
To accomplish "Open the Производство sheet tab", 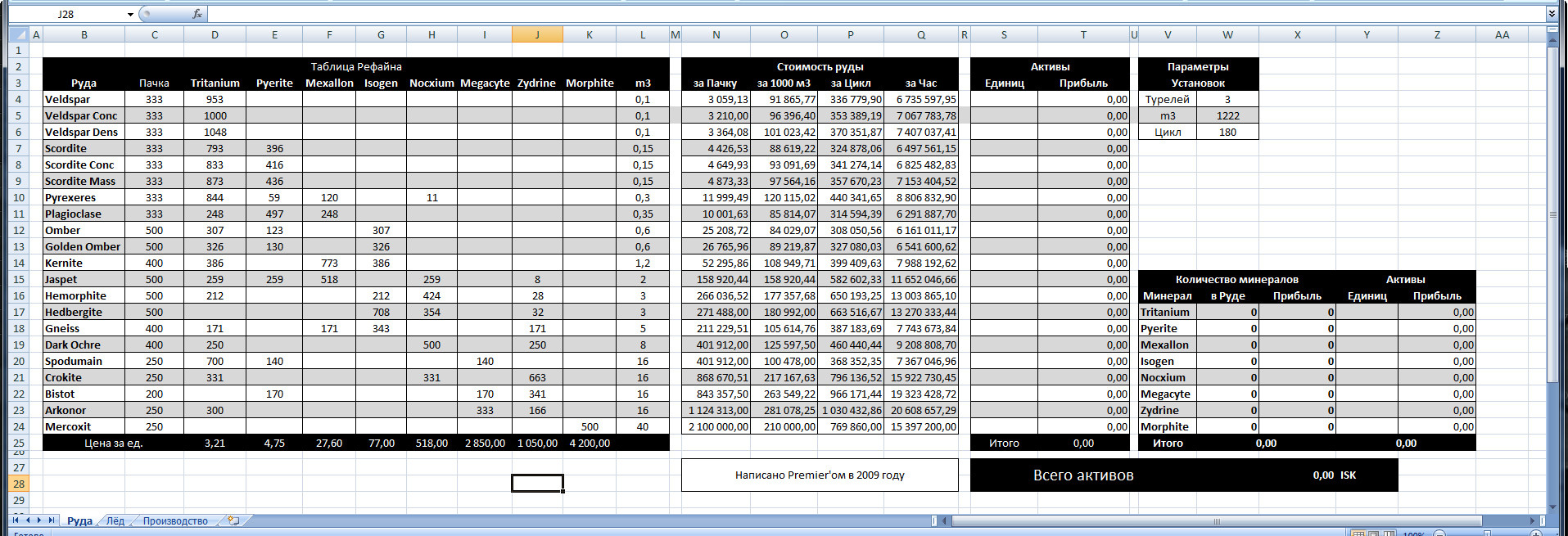I will pyautogui.click(x=175, y=520).
